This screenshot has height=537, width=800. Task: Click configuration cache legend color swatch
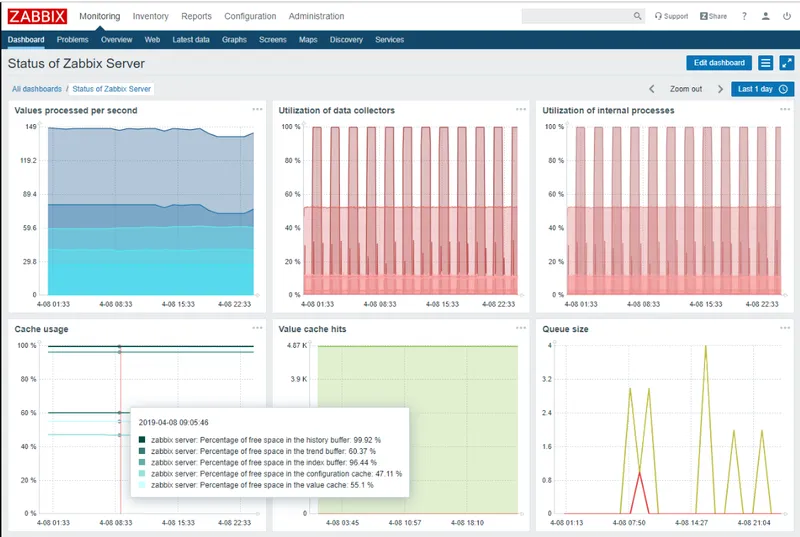click(142, 473)
